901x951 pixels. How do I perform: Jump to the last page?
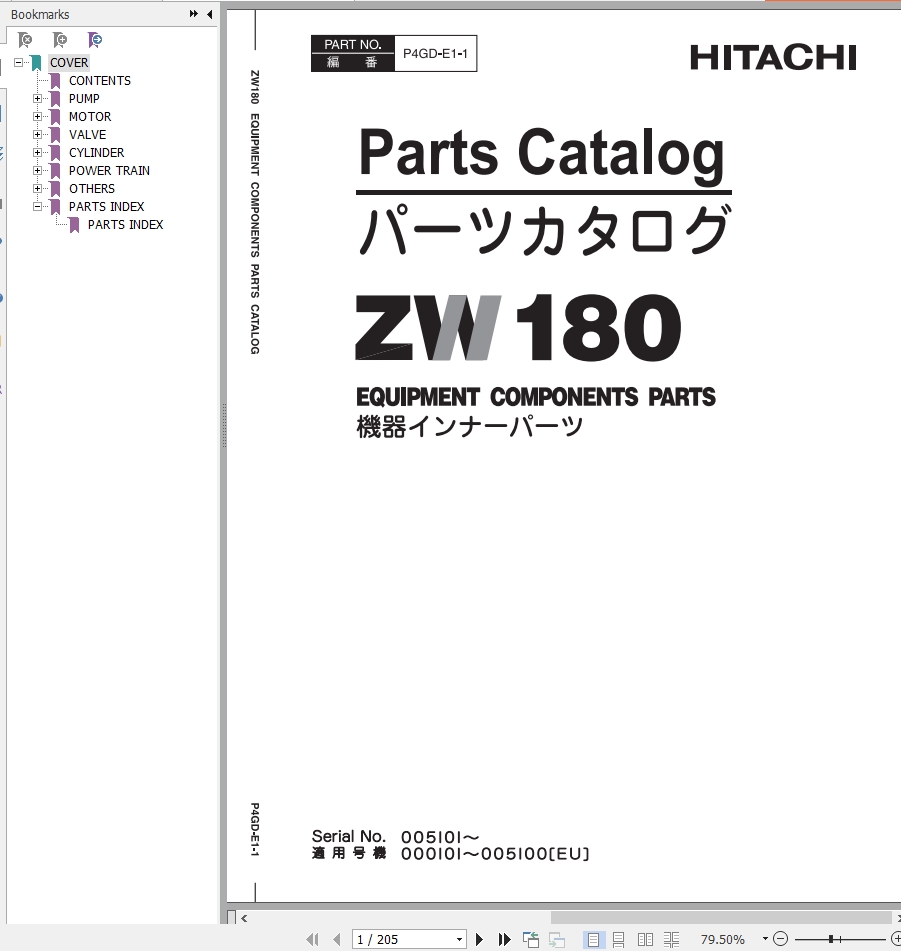[504, 939]
